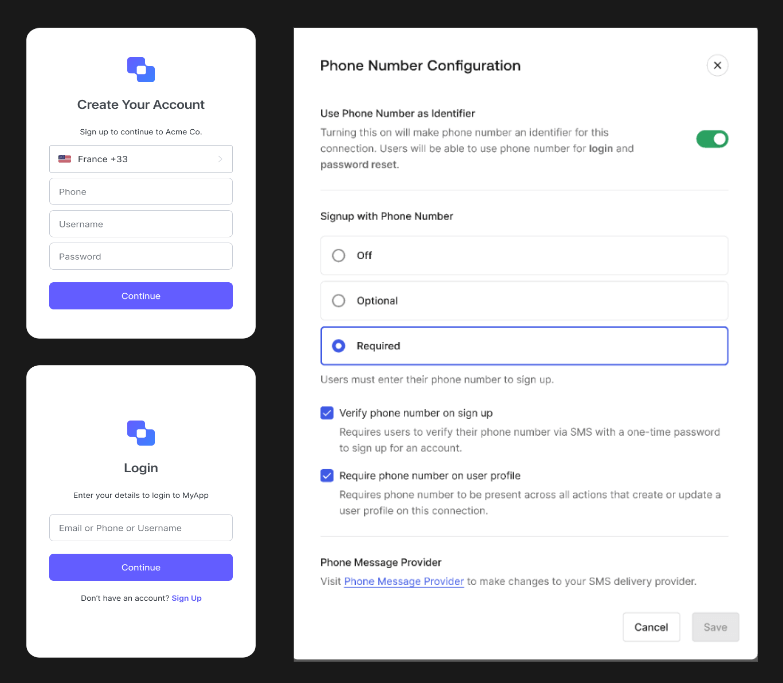Viewport: 783px width, 683px height.
Task: Click the logo icon on Create Your Account card
Action: pyautogui.click(x=141, y=69)
